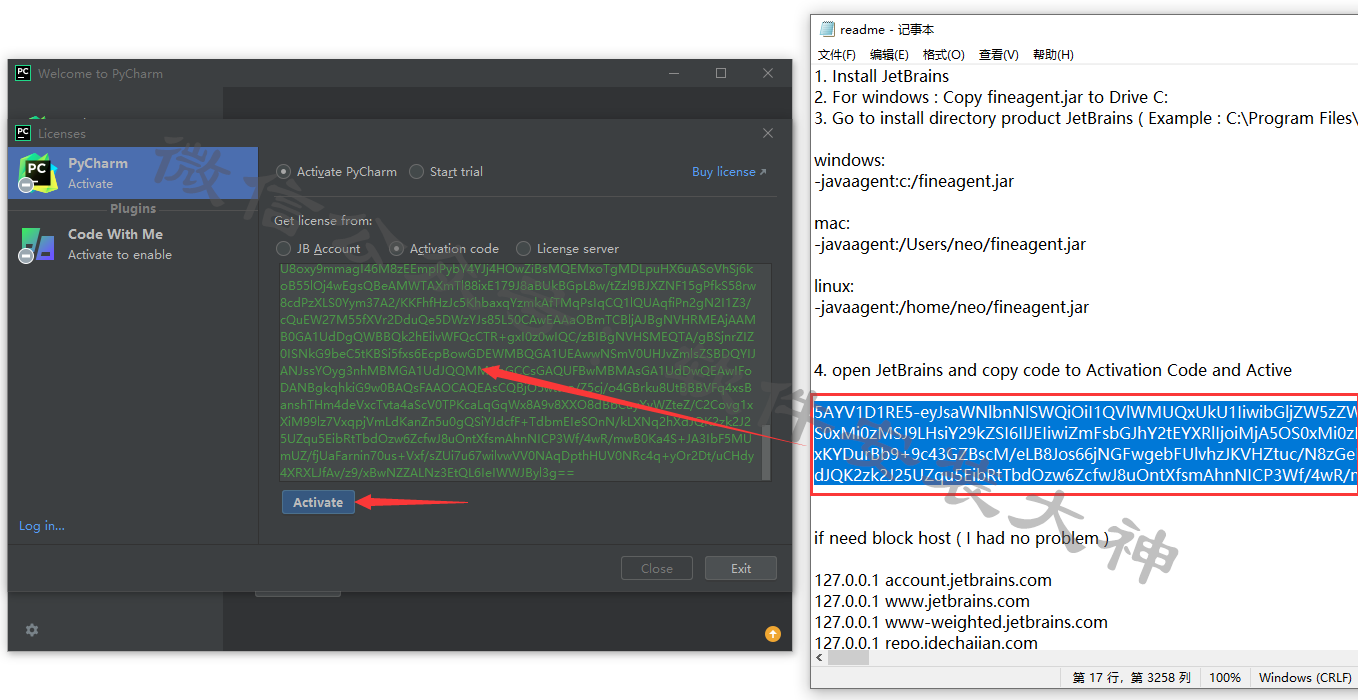Viewport: 1358px width, 700px height.
Task: Click the Activate button
Action: click(x=318, y=502)
